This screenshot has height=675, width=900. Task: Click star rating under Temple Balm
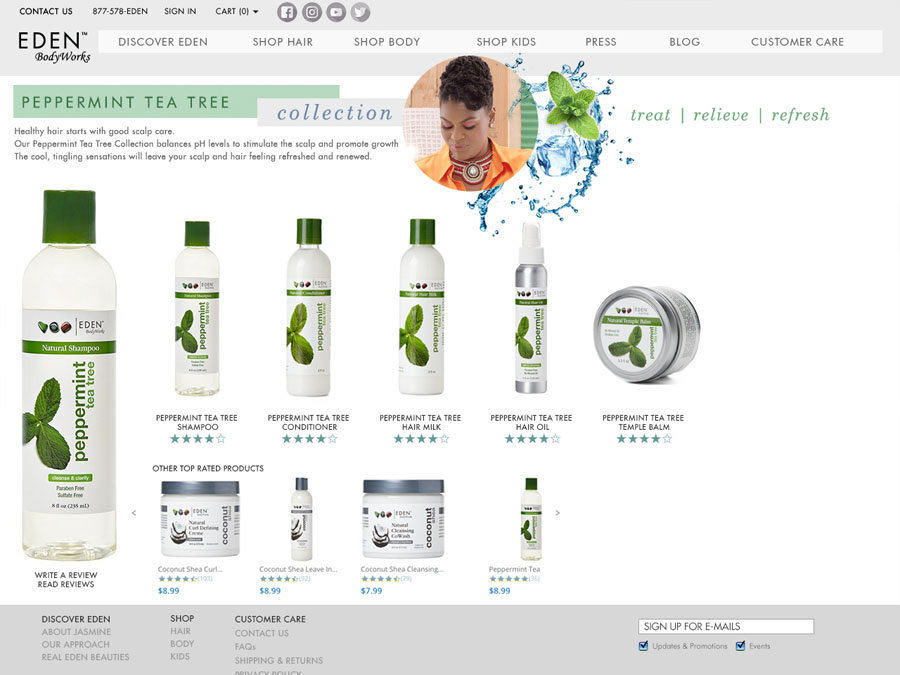pyautogui.click(x=644, y=439)
